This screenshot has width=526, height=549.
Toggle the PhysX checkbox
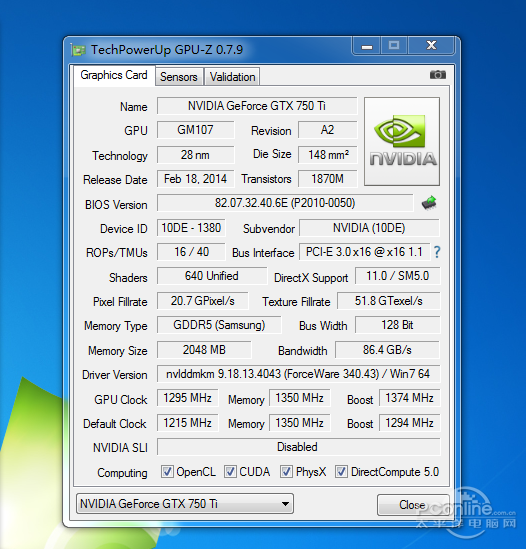click(286, 472)
